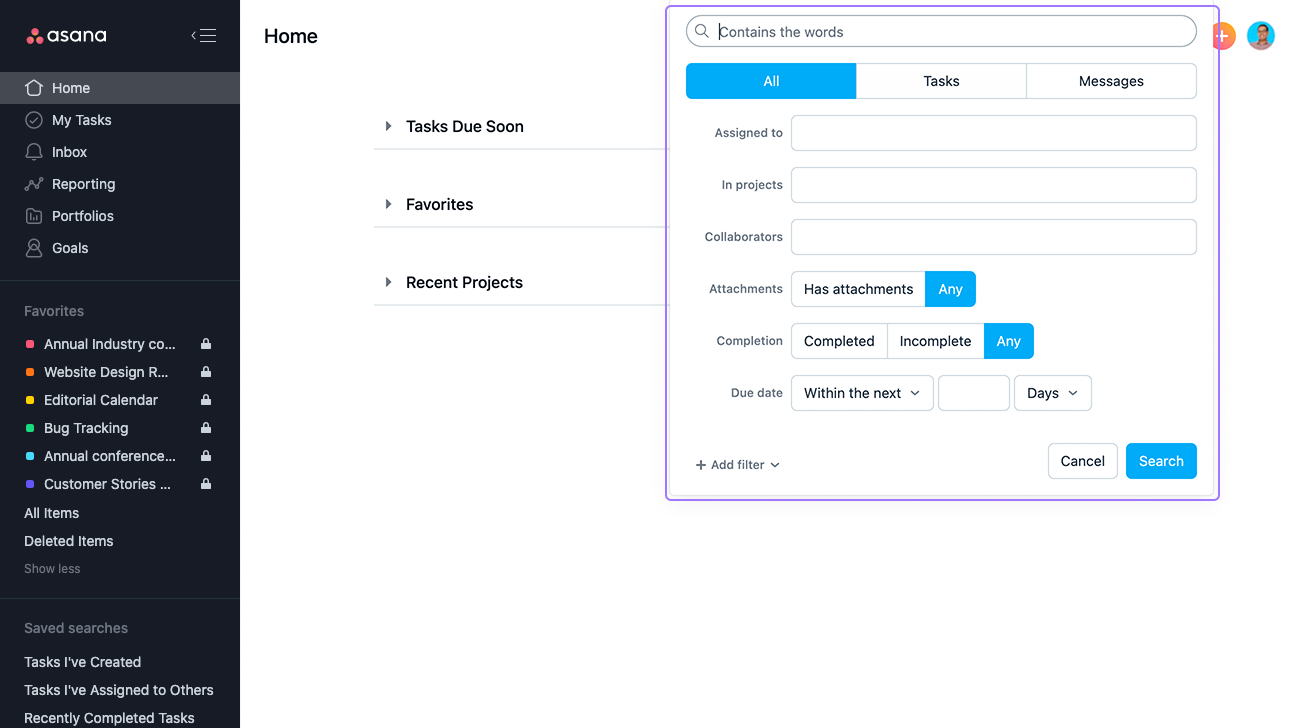Click the Inbox bell icon
This screenshot has width=1300, height=728.
(x=34, y=152)
